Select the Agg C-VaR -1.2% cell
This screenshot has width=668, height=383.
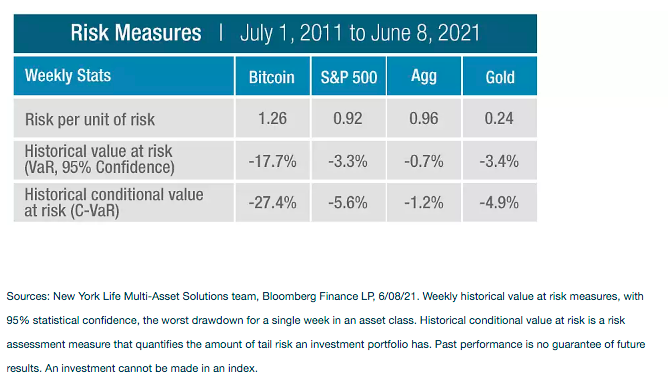(x=424, y=202)
